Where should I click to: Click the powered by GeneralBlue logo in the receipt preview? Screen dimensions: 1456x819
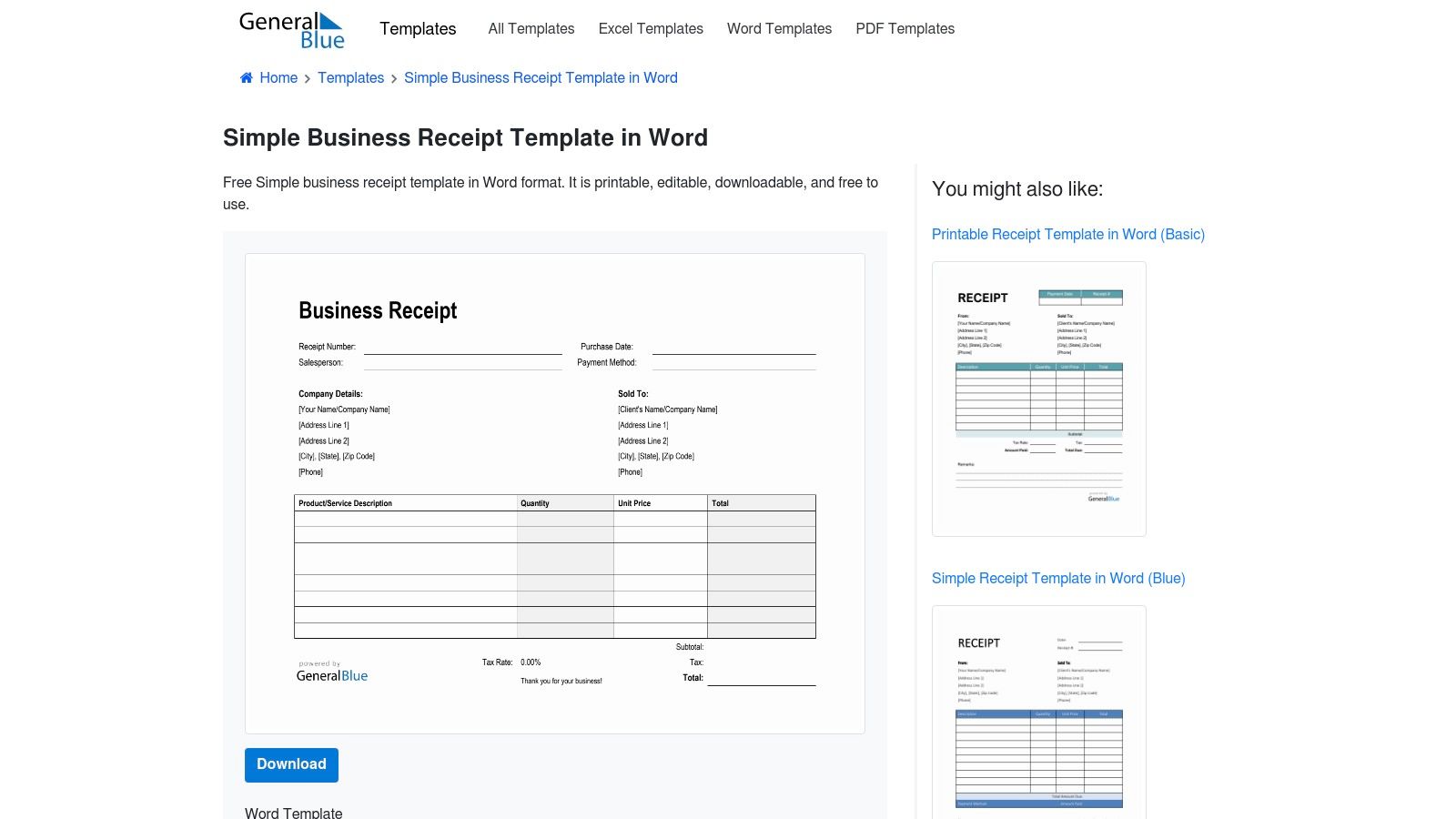(331, 672)
